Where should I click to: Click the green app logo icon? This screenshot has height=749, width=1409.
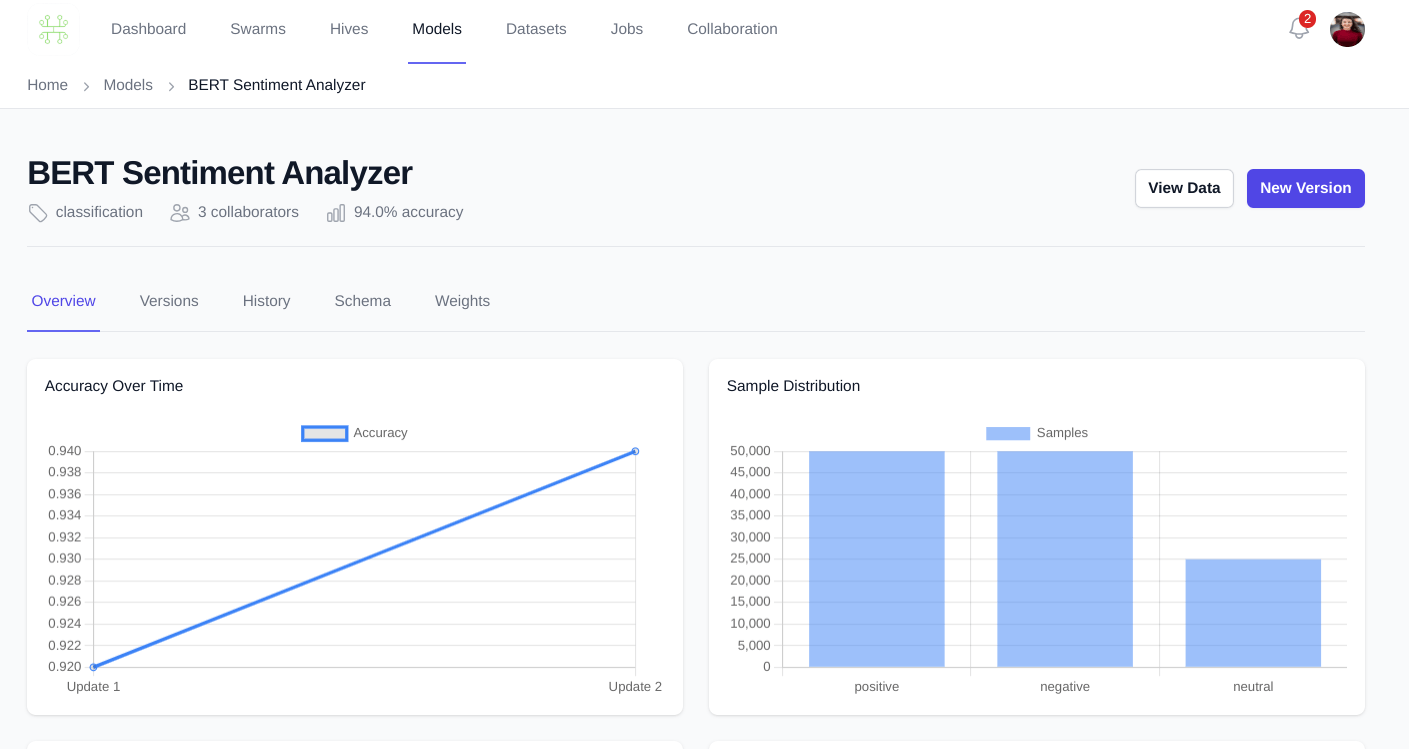pyautogui.click(x=53, y=29)
